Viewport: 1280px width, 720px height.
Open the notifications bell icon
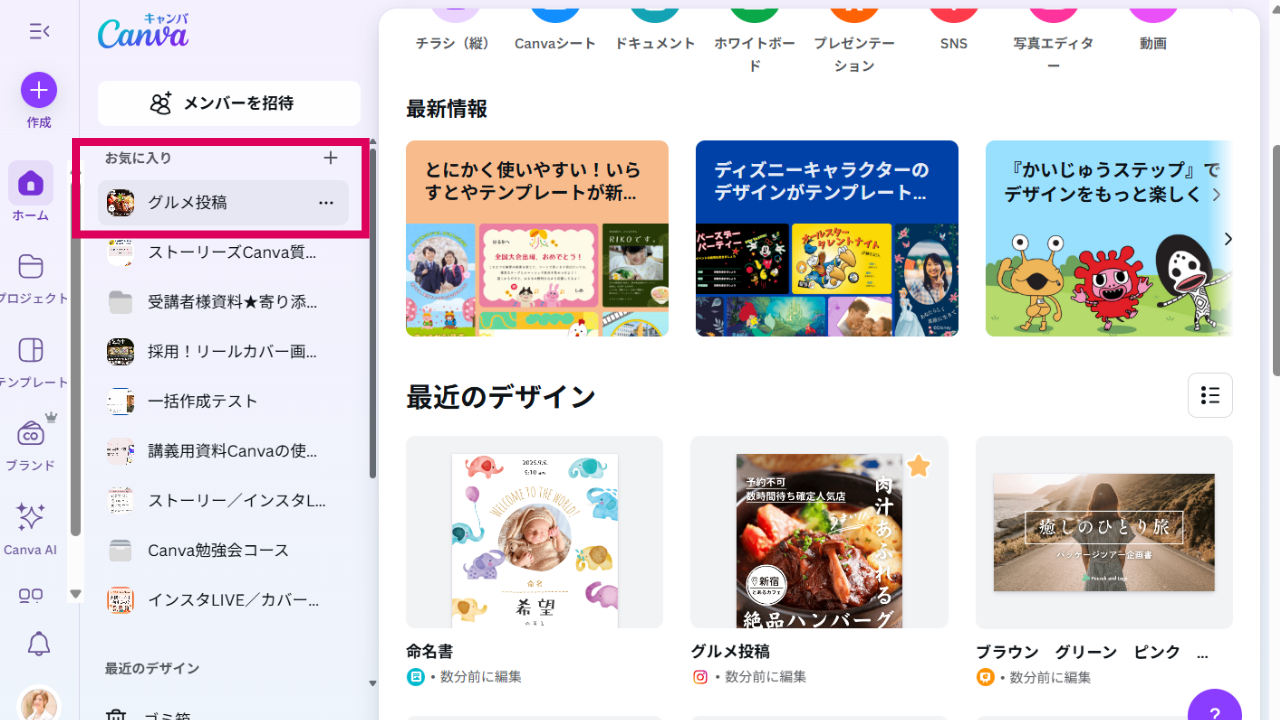pos(39,644)
